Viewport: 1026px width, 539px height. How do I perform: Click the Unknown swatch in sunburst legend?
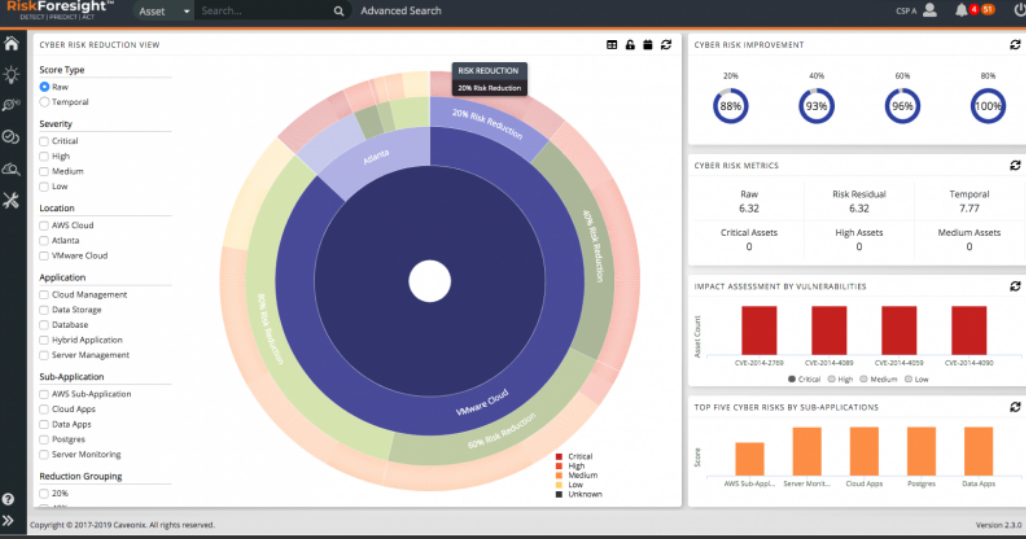pyautogui.click(x=559, y=495)
